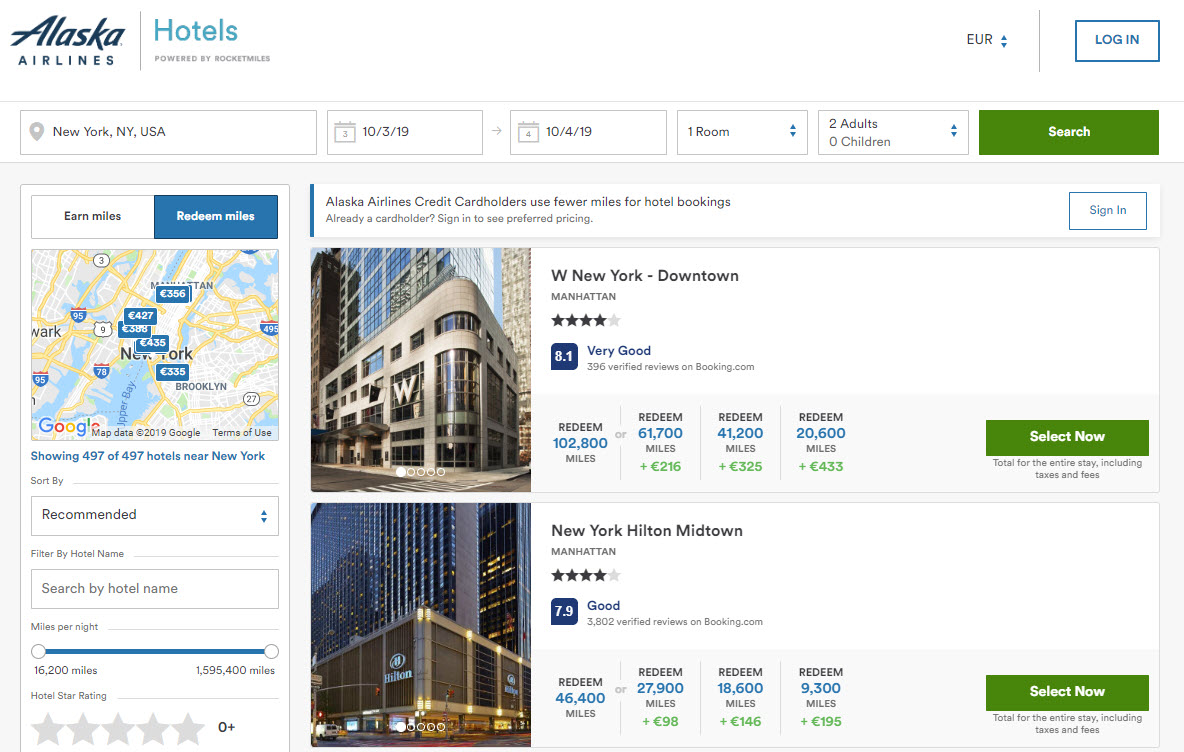Select the 102,800 miles redeem option
The width and height of the screenshot is (1184, 752).
click(580, 443)
